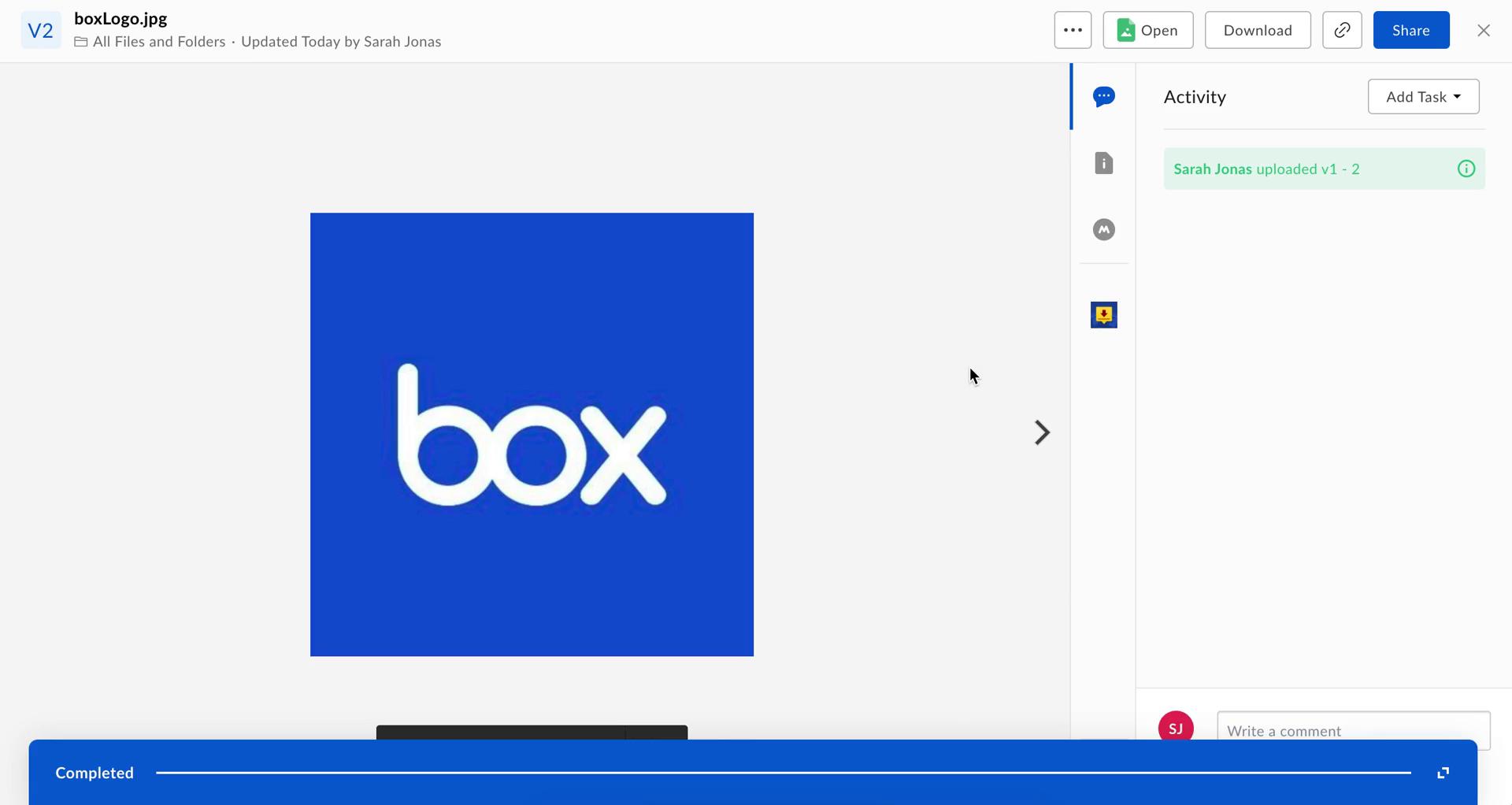Click the box logo image preview
Image resolution: width=1512 pixels, height=805 pixels.
coord(532,434)
